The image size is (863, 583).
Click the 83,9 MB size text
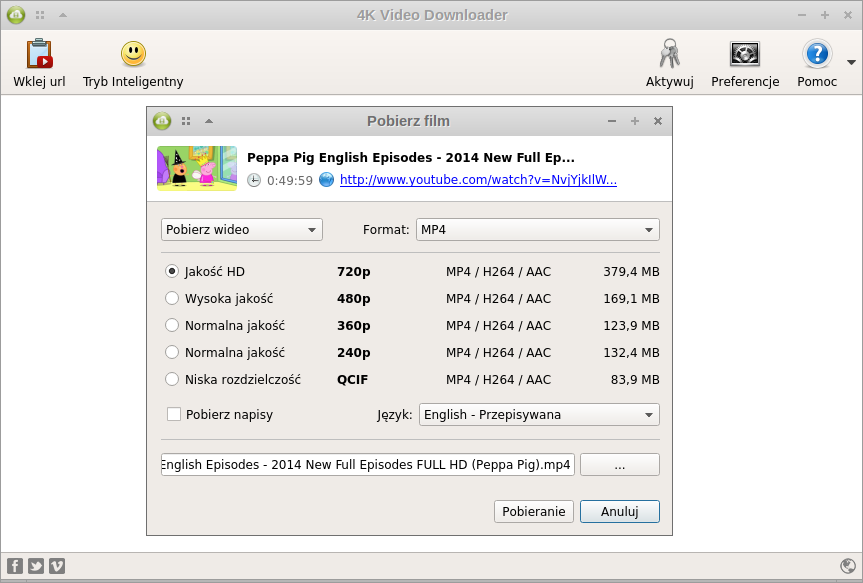[635, 379]
